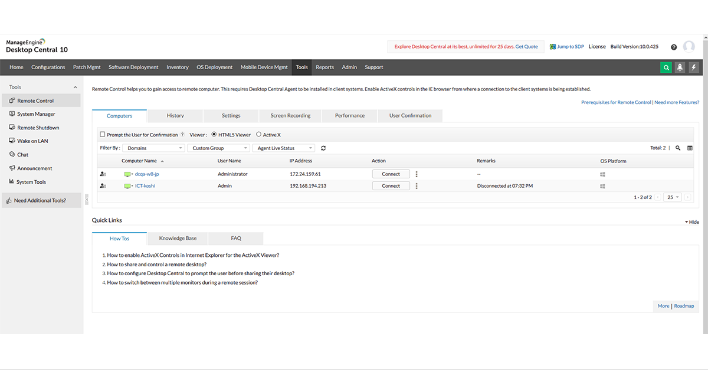Switch to the Screen Recording tab
Image resolution: width=708 pixels, height=370 pixels.
[290, 116]
